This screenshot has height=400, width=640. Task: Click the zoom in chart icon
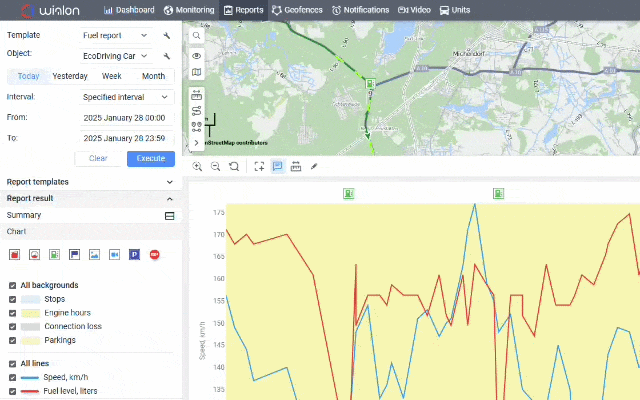coord(197,166)
